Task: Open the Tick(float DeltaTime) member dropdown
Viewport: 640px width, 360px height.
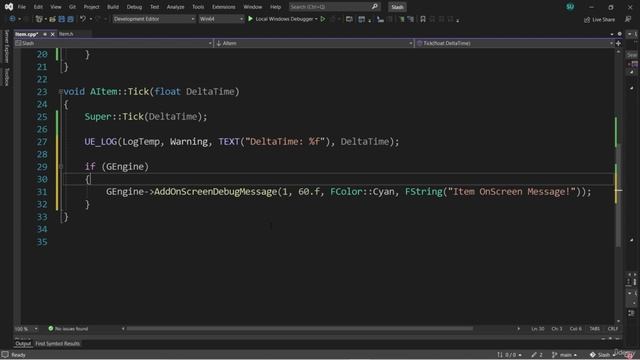Action: (x=514, y=43)
